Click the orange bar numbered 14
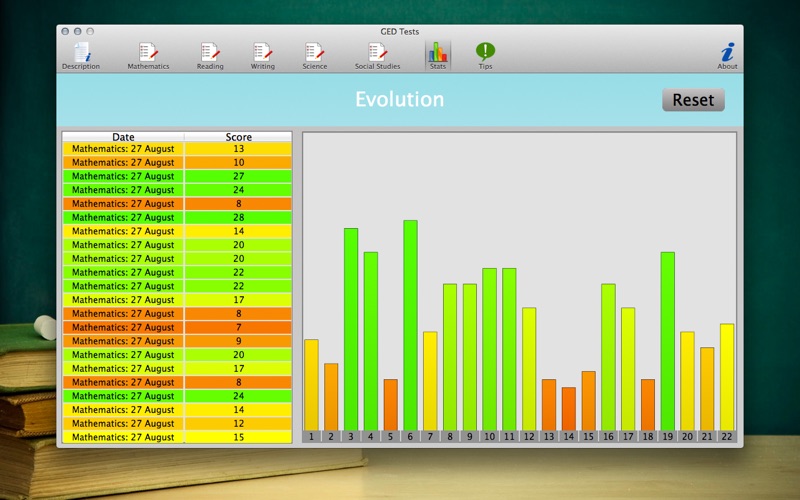Viewport: 800px width, 500px height. point(569,409)
